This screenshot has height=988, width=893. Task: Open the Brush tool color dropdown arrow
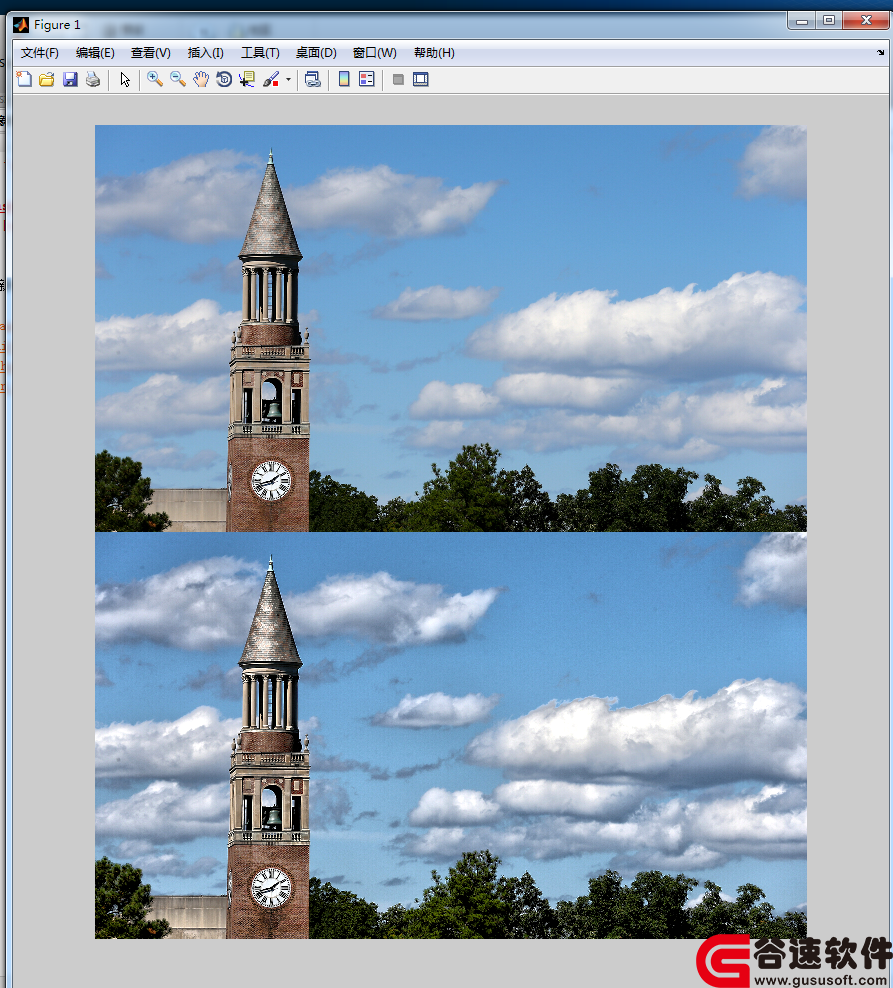click(289, 79)
